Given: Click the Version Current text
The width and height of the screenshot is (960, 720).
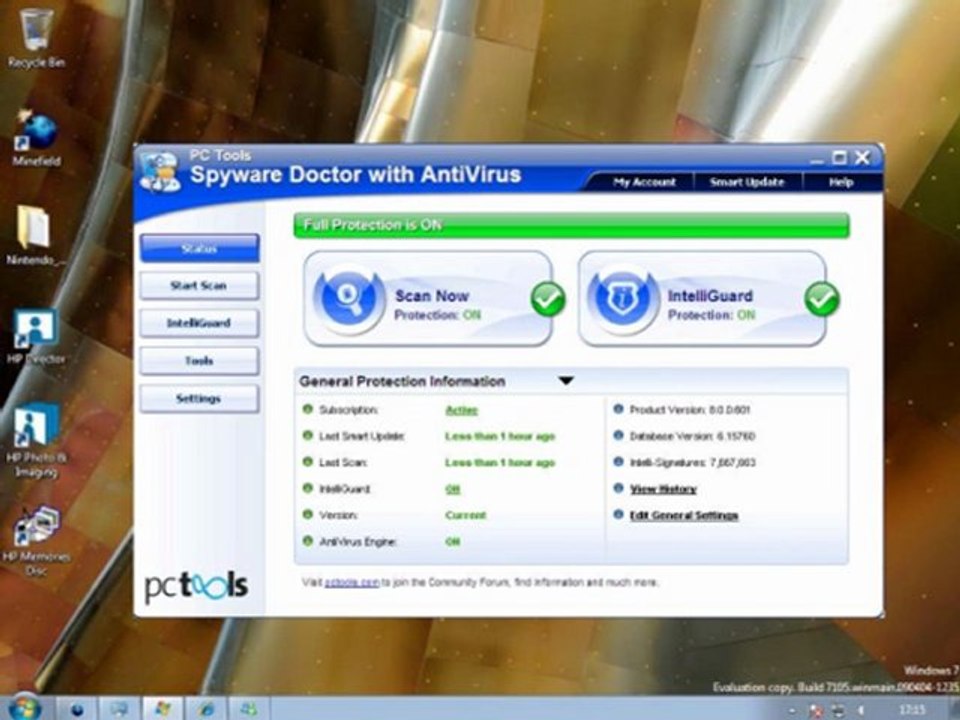Looking at the screenshot, I should click(x=465, y=515).
